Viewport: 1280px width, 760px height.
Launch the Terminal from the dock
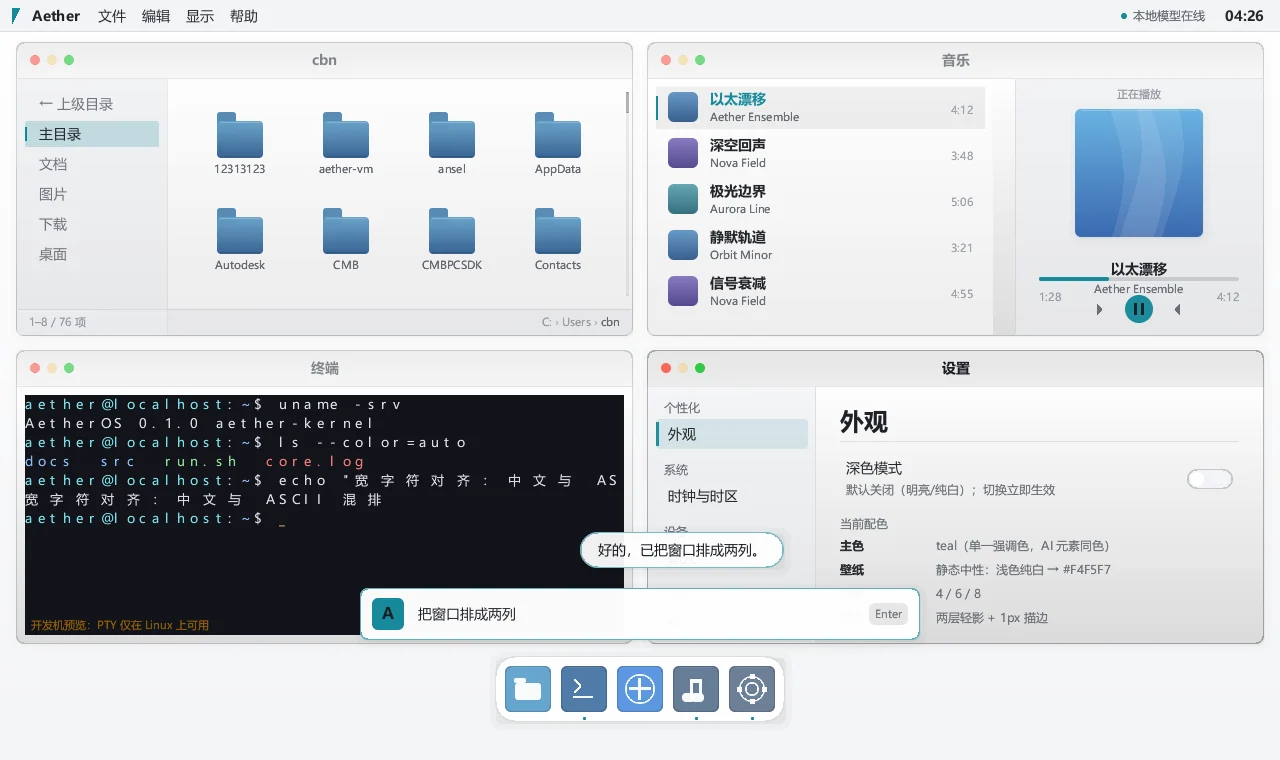pyautogui.click(x=584, y=689)
